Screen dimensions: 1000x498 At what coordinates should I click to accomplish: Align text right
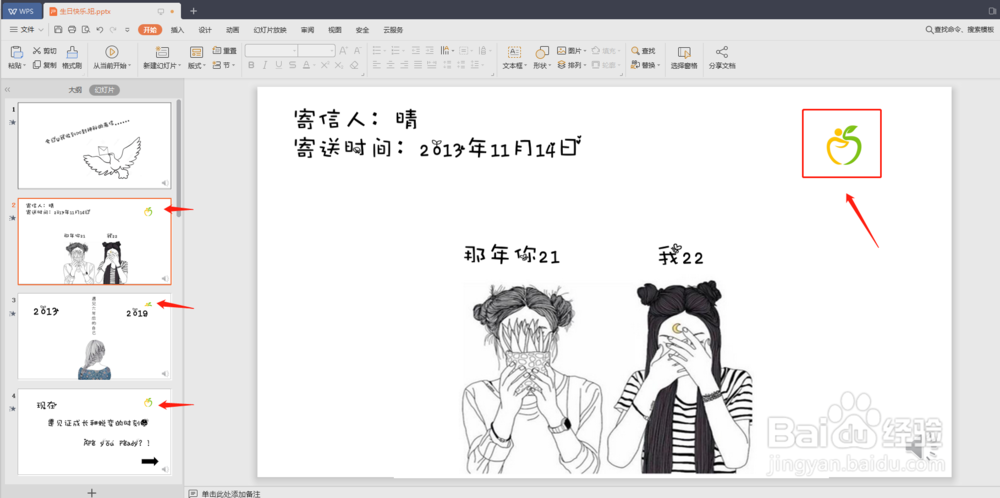[403, 65]
